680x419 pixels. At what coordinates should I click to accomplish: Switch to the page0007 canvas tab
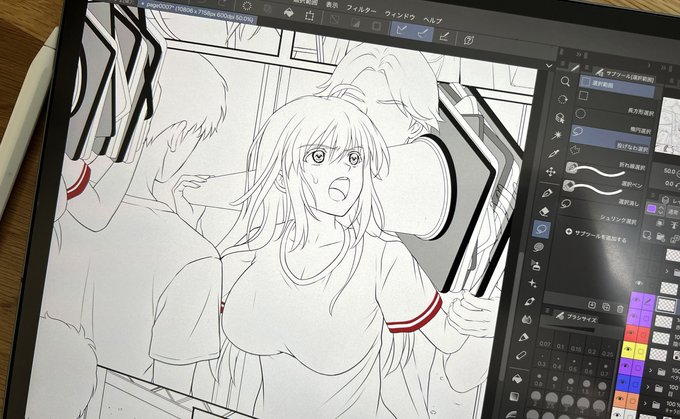199,12
